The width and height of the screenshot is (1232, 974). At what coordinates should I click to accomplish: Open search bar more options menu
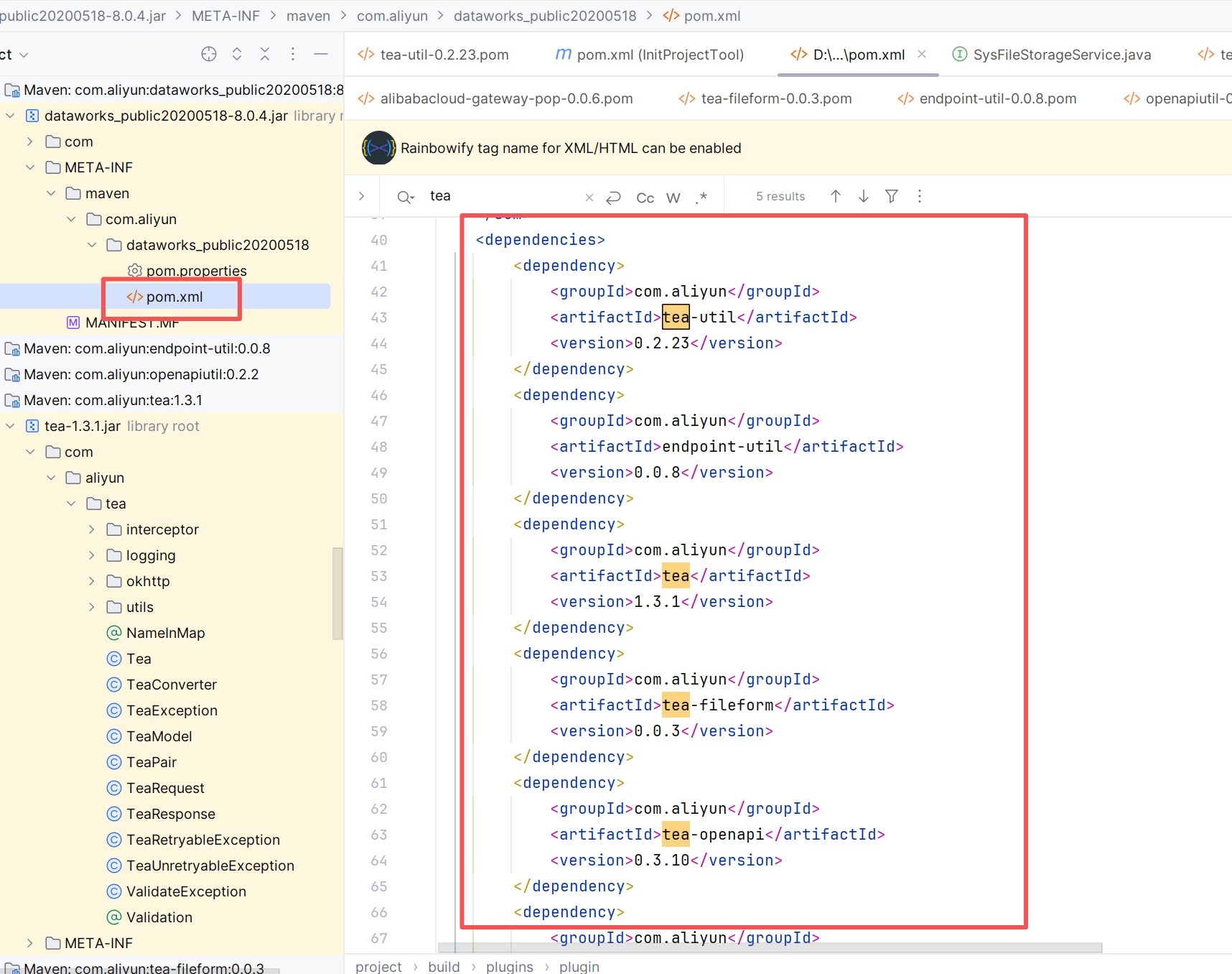920,196
